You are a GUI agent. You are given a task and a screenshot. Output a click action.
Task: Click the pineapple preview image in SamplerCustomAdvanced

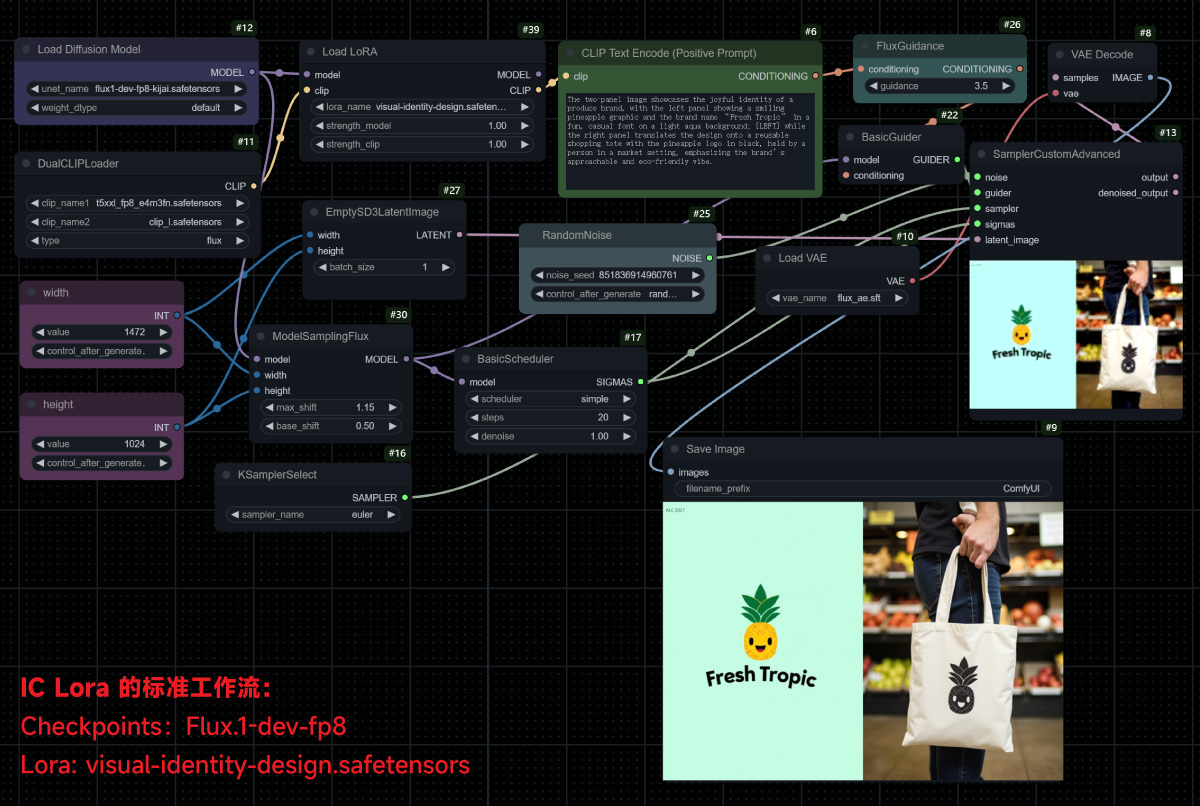point(1022,334)
